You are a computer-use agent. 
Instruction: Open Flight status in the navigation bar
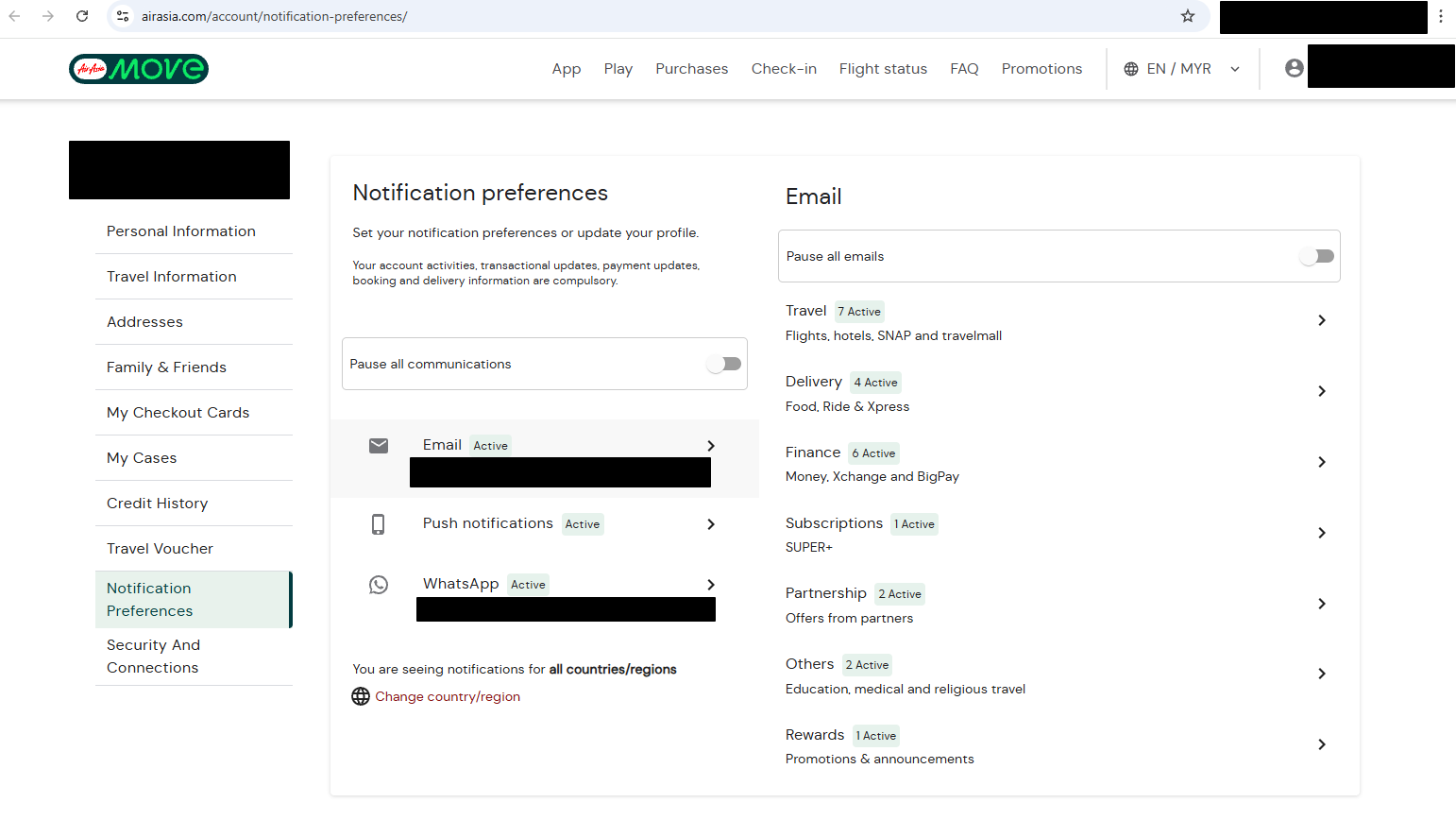pyautogui.click(x=883, y=69)
